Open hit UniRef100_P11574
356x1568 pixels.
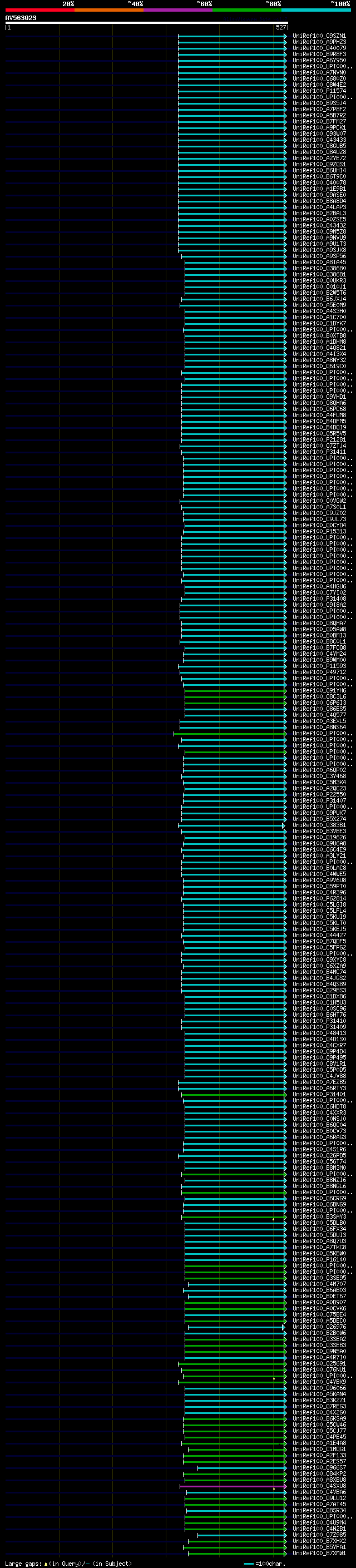pos(319,91)
